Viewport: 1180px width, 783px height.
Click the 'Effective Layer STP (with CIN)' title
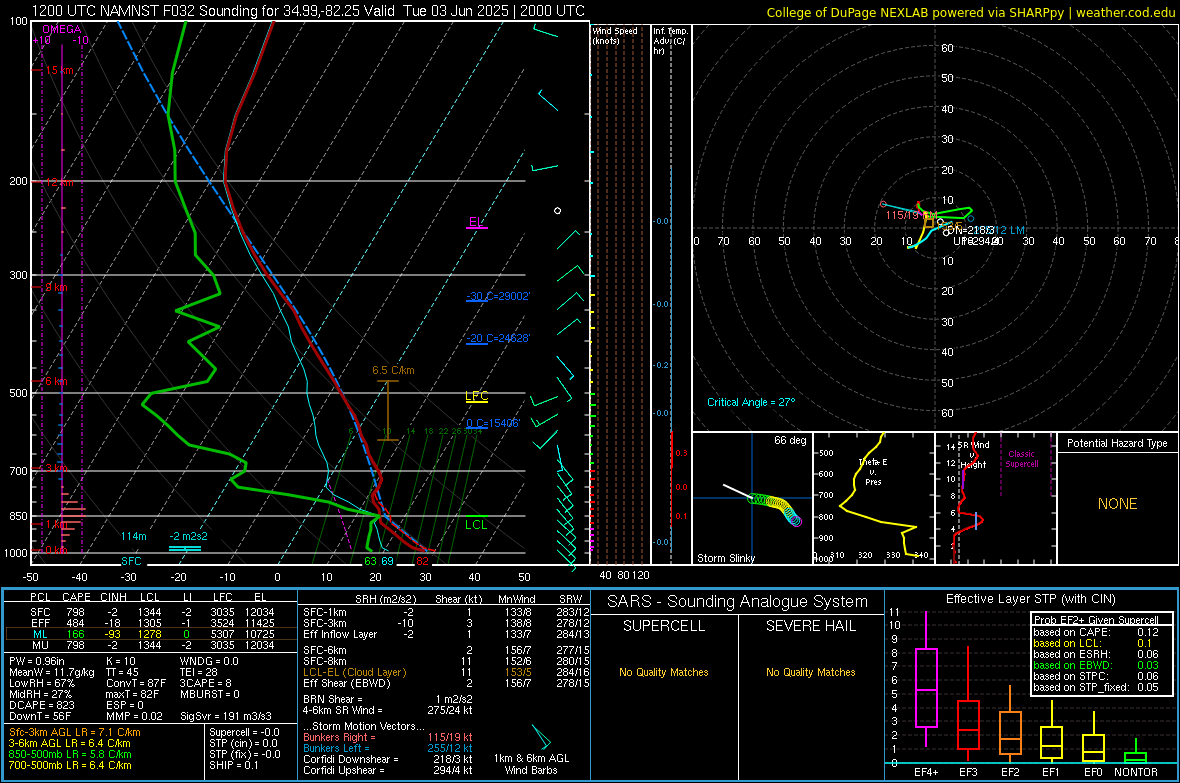[1030, 599]
